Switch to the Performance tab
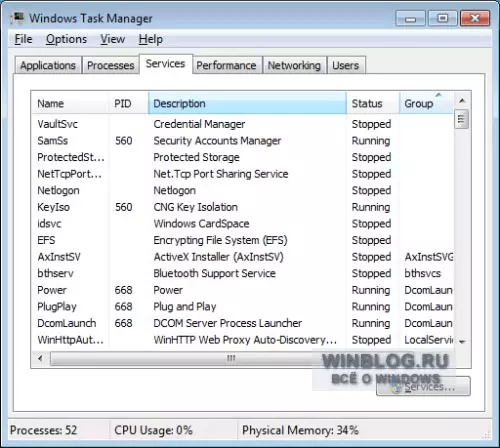This screenshot has height=448, width=500. point(226,65)
